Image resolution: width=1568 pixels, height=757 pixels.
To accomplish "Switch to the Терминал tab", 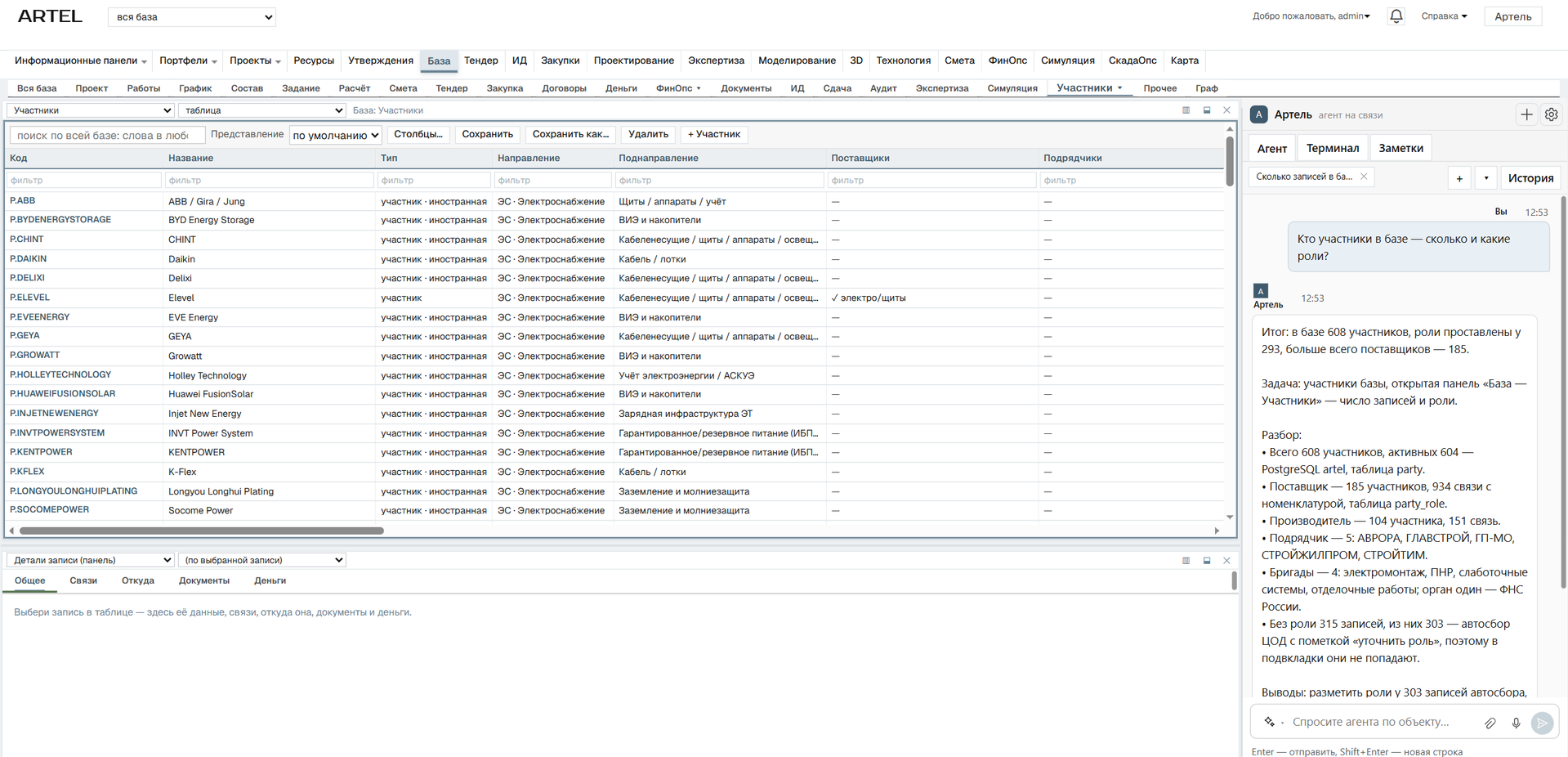I will pyautogui.click(x=1332, y=148).
